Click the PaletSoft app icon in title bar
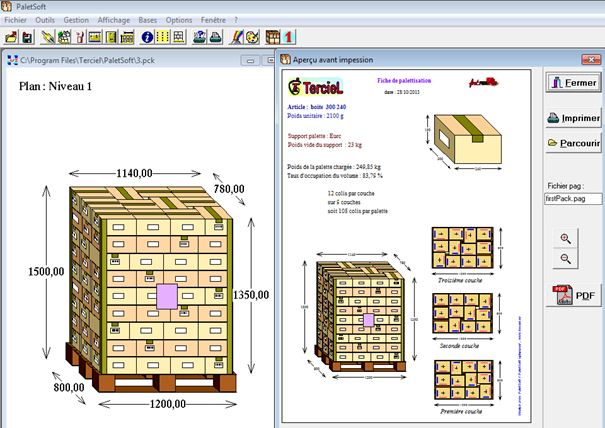 coord(7,6)
